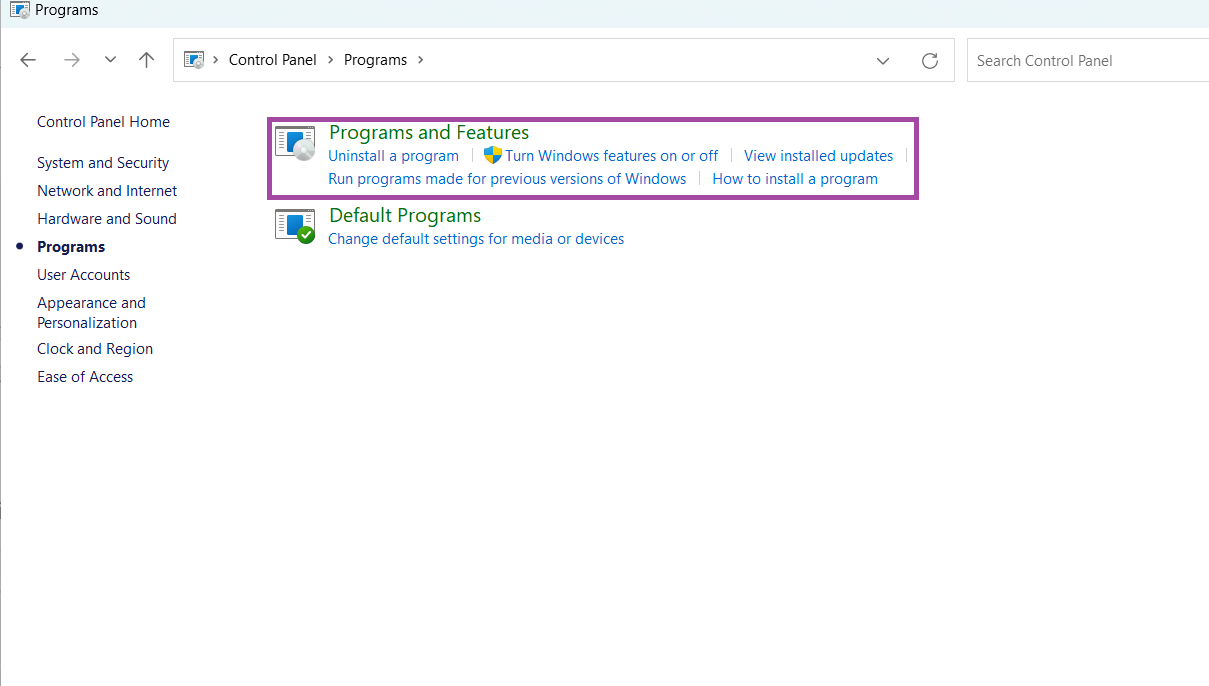The height and width of the screenshot is (686, 1209).
Task: Click the UAC shield beside Turn Windows features
Action: (x=492, y=155)
